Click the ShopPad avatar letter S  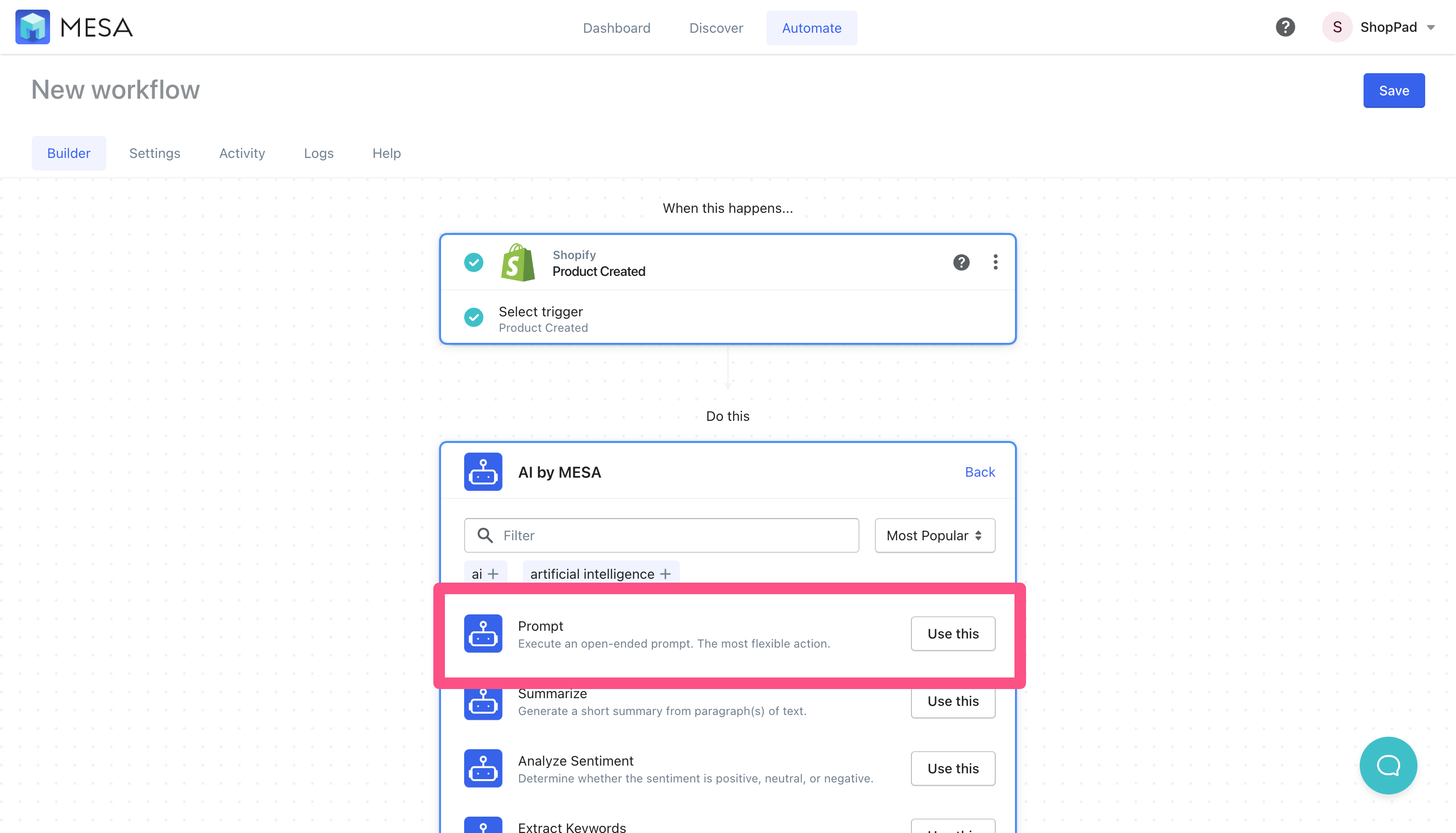(1337, 27)
